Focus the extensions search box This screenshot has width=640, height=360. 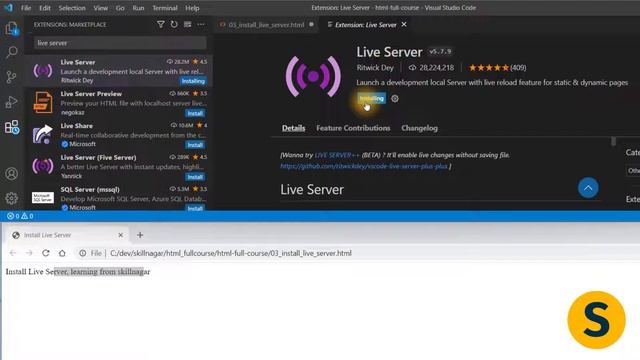[x=120, y=43]
